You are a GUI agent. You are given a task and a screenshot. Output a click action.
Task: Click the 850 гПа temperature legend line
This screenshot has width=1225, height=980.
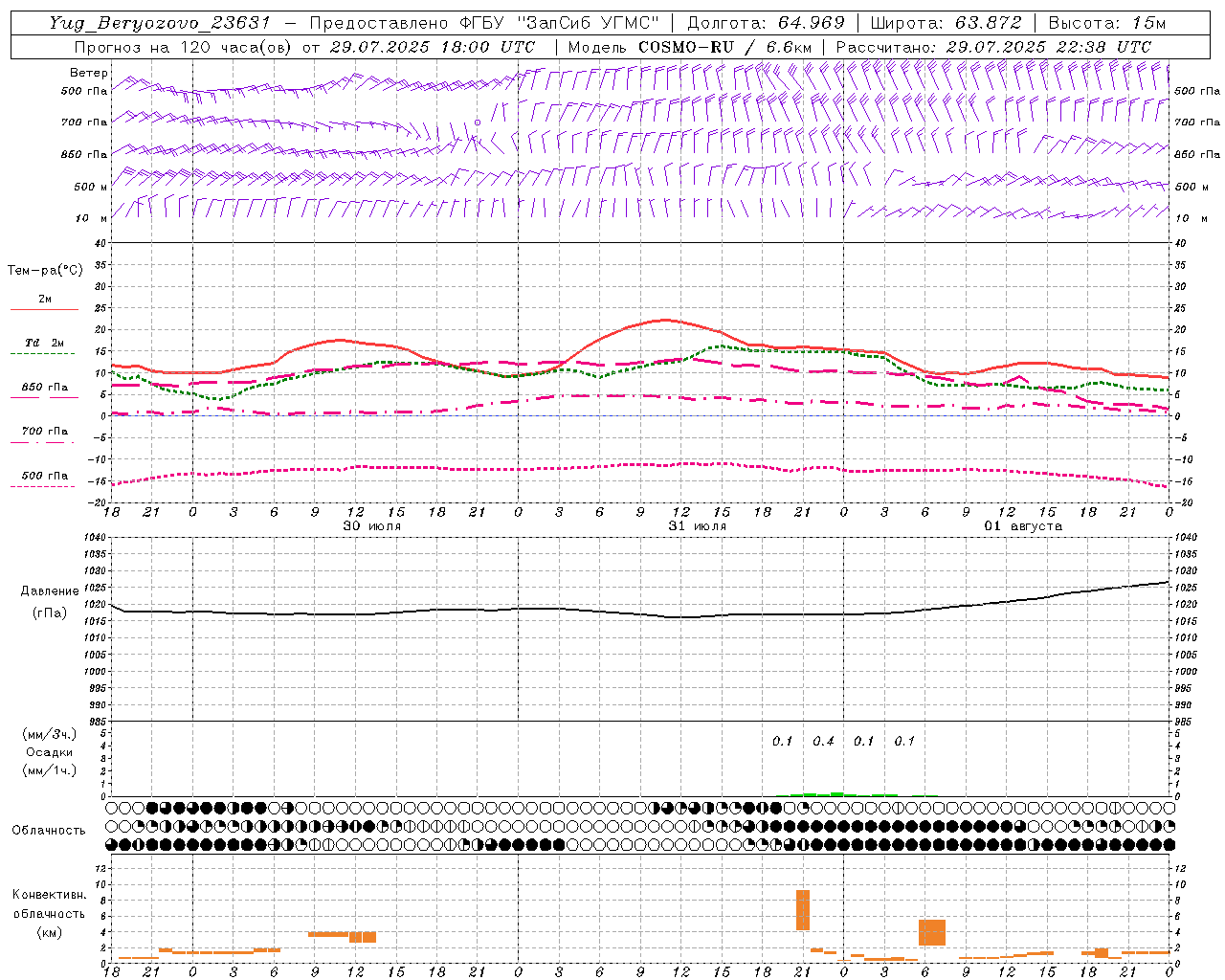coord(44,397)
